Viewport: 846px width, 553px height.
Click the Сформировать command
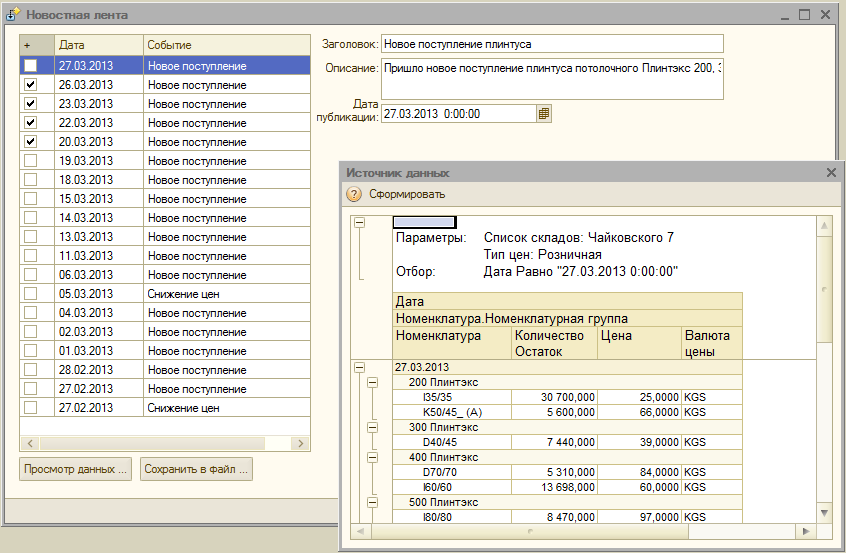[x=406, y=194]
